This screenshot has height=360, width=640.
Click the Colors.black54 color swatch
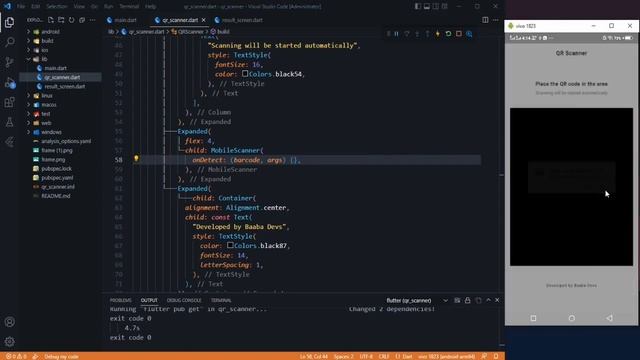pyautogui.click(x=245, y=73)
